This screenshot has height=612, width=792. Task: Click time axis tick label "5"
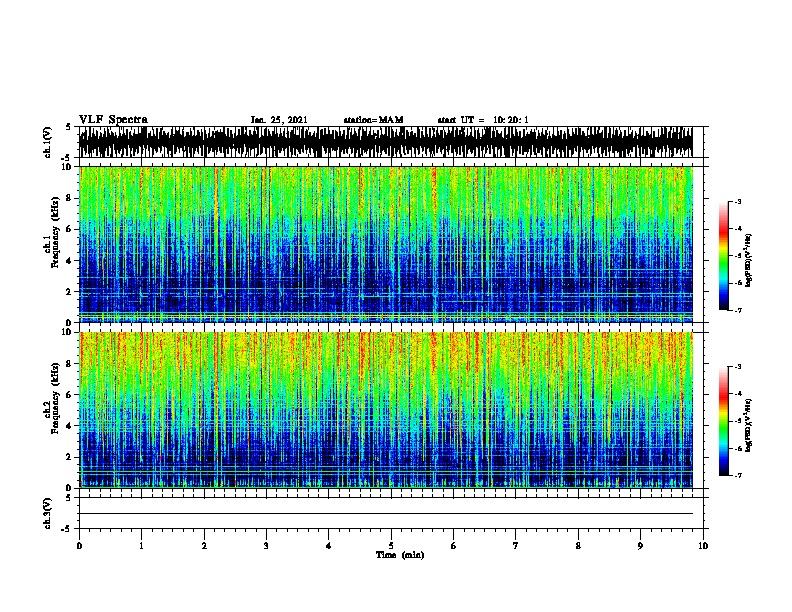click(391, 546)
